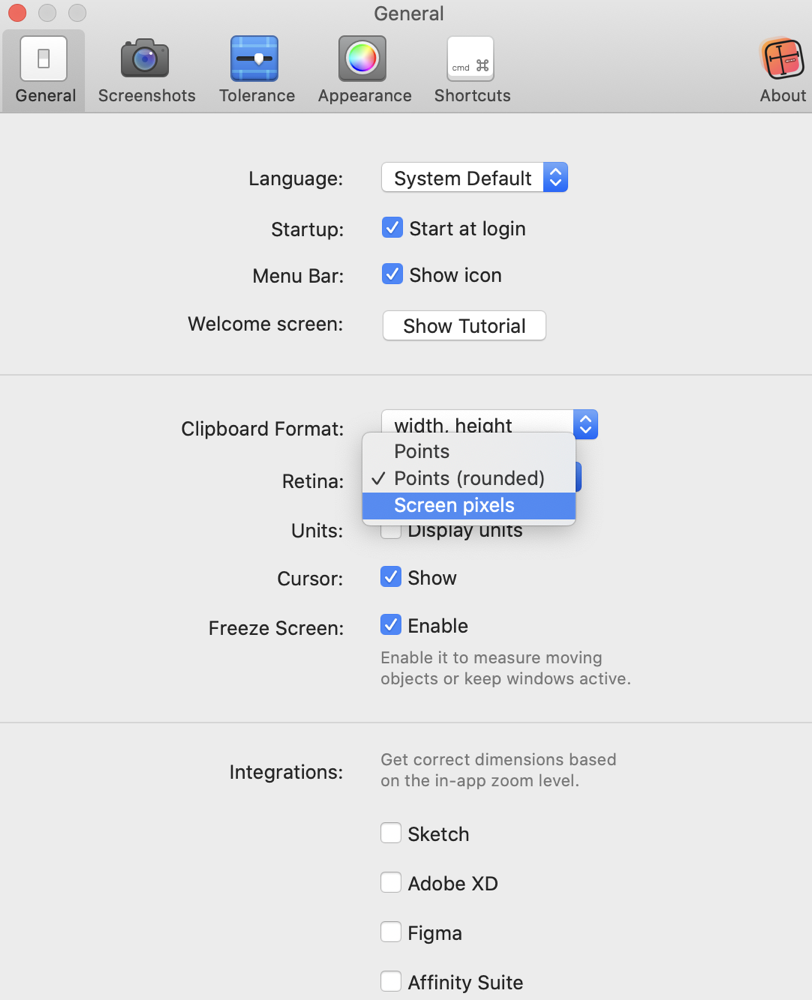The height and width of the screenshot is (1000, 812).
Task: Open the Appearance color wheel pane
Action: point(364,70)
